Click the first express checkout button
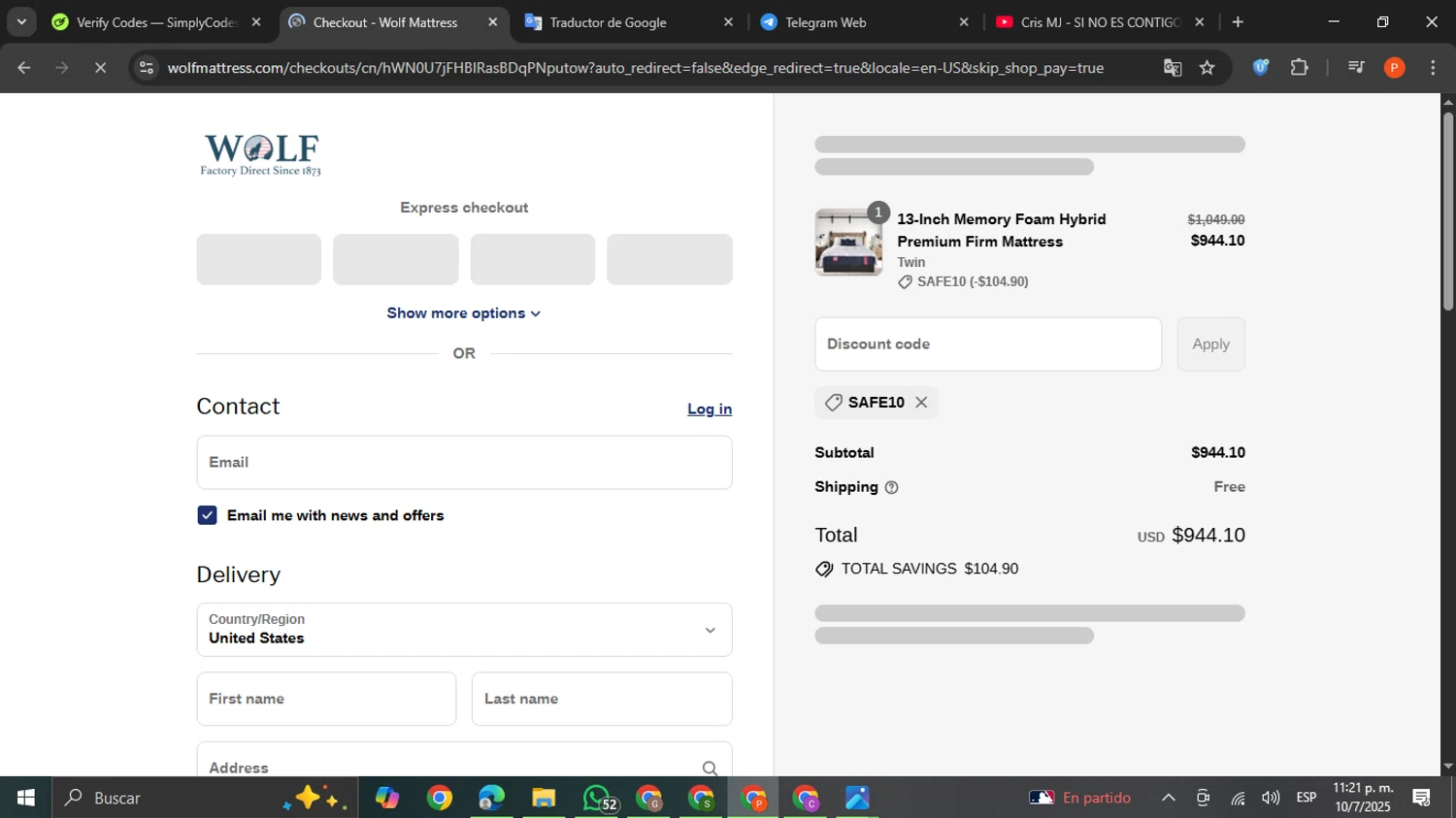1456x818 pixels. pos(259,259)
